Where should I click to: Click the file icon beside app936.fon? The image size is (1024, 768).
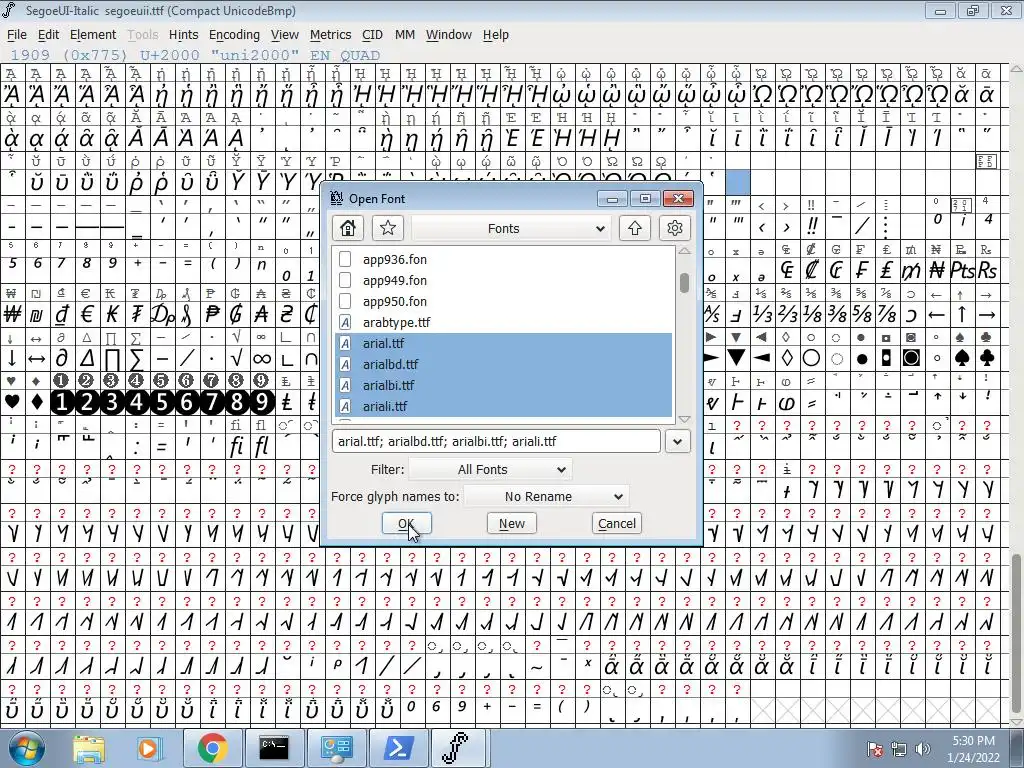pos(345,259)
